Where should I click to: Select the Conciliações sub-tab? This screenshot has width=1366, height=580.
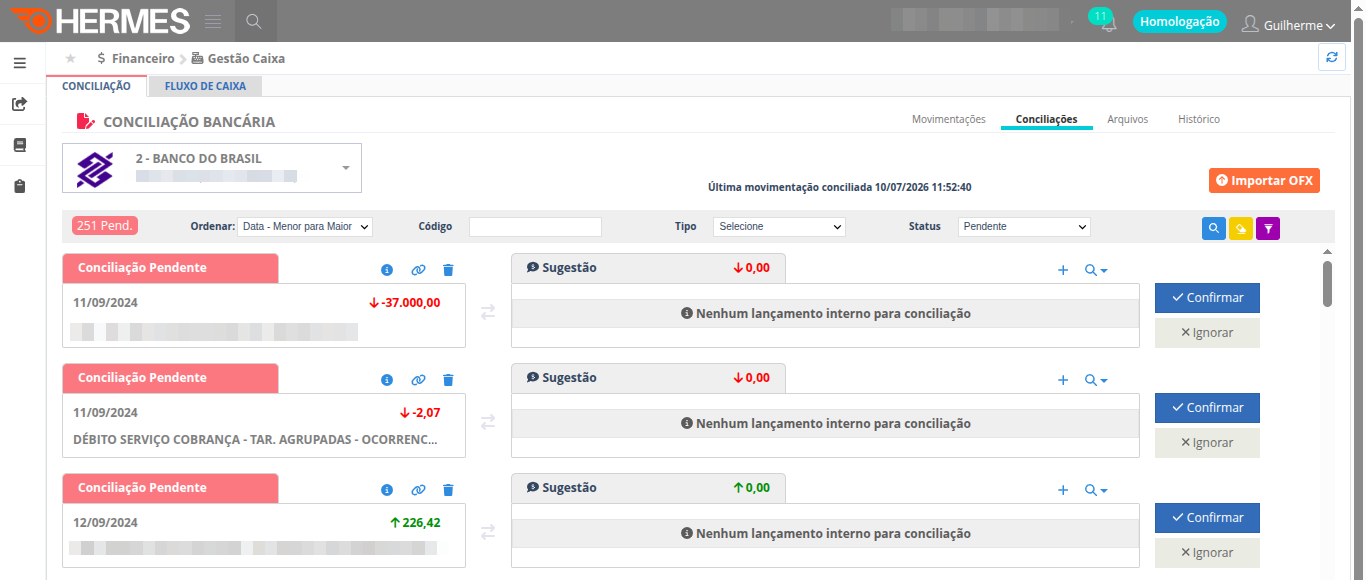pyautogui.click(x=1046, y=119)
